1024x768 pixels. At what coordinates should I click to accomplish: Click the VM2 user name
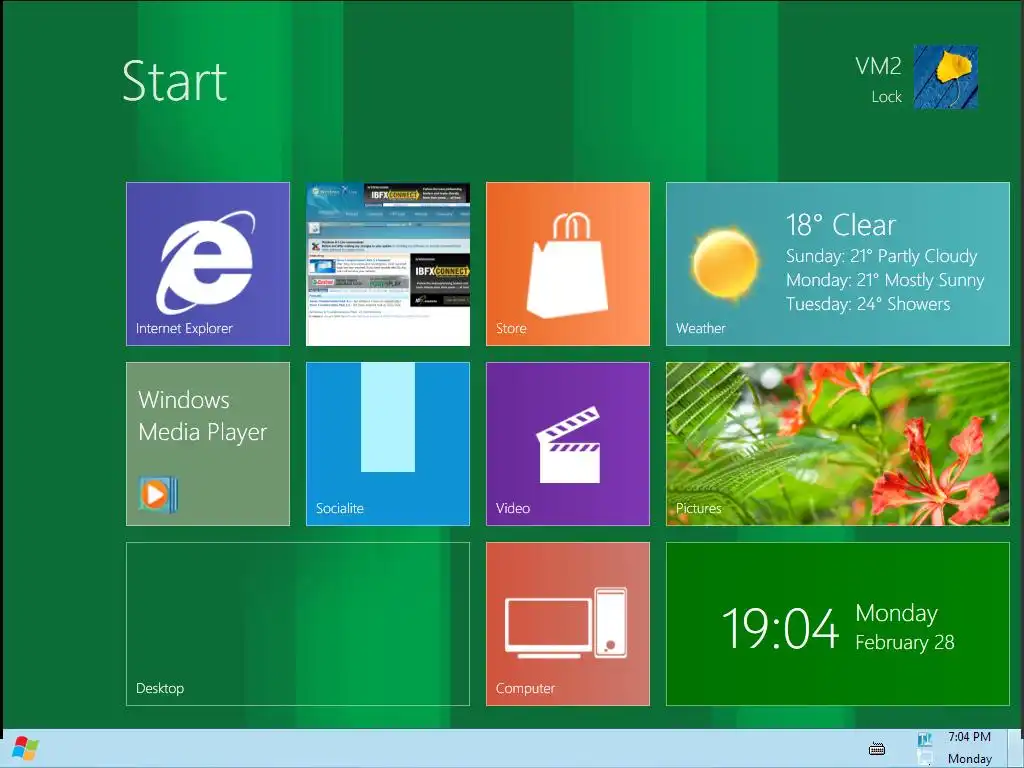coord(878,66)
